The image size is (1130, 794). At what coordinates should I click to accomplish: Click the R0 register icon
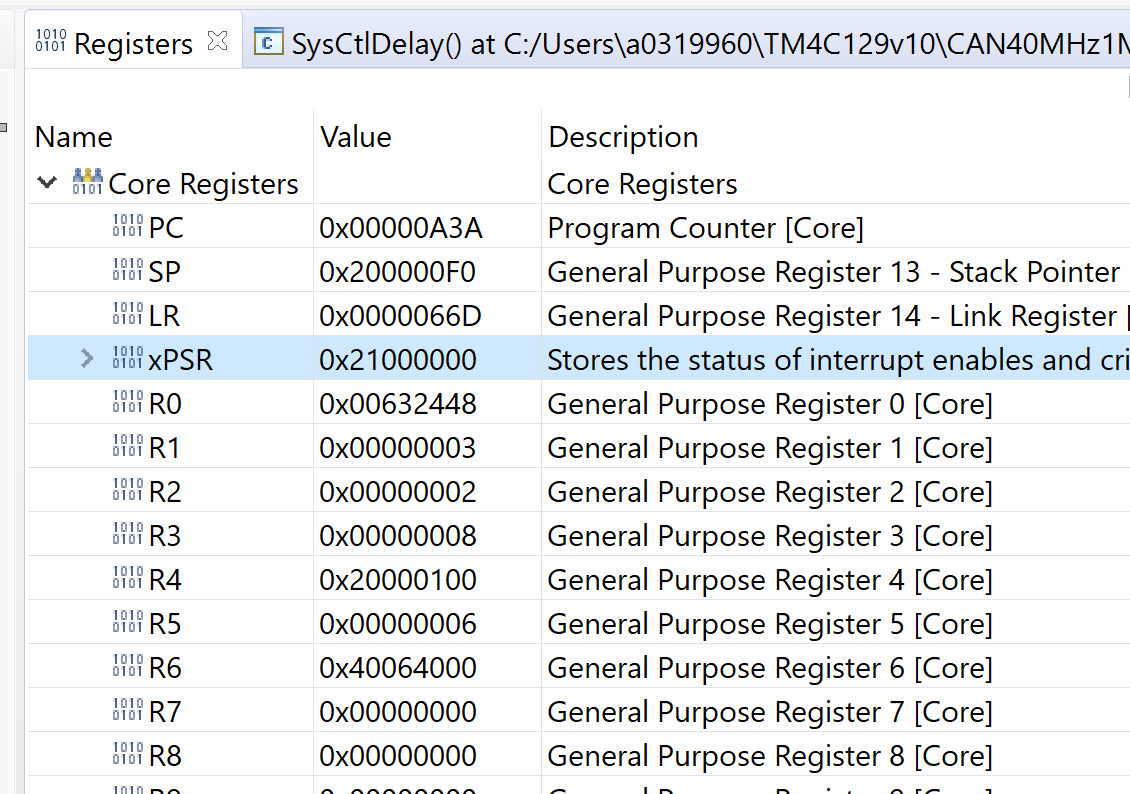(128, 403)
